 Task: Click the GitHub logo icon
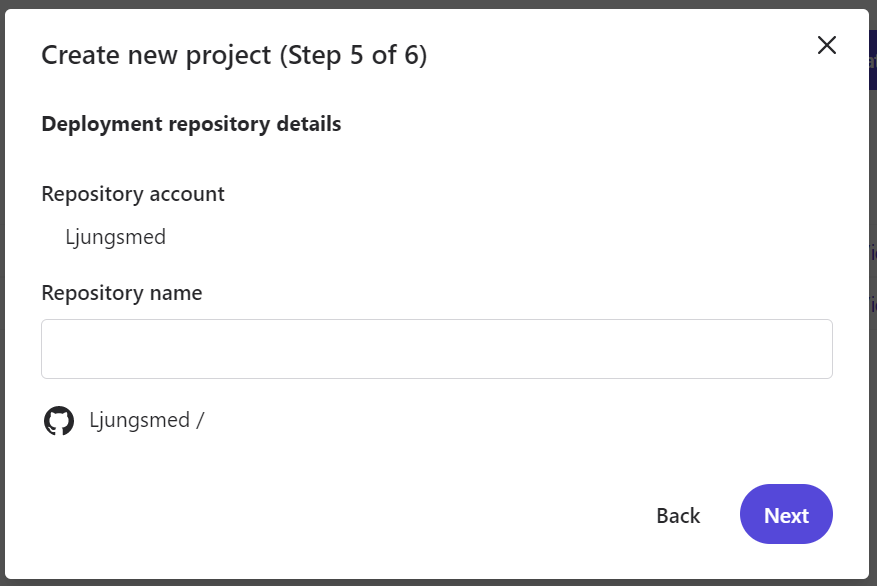click(59, 421)
